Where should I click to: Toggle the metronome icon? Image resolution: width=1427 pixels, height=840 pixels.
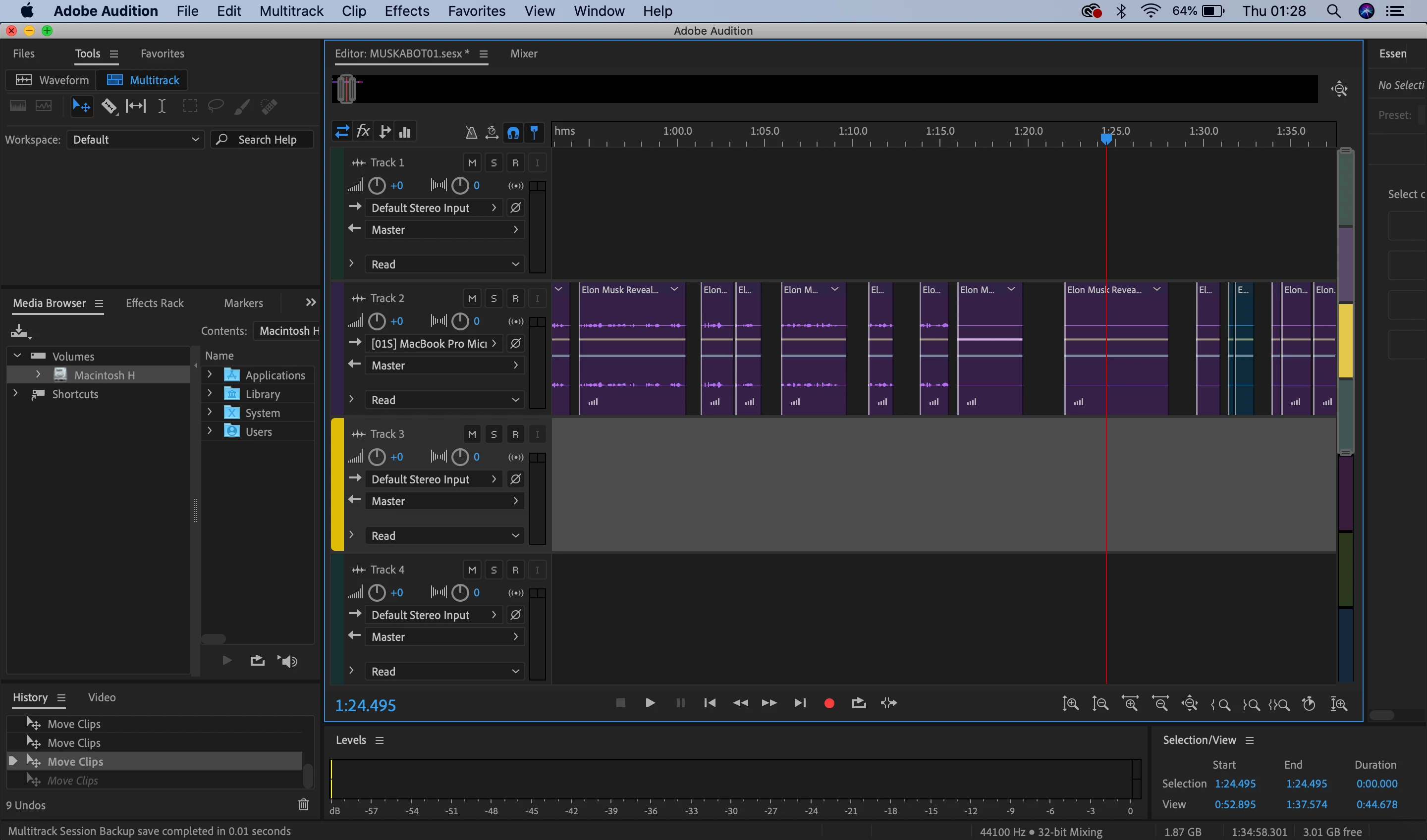(x=471, y=132)
